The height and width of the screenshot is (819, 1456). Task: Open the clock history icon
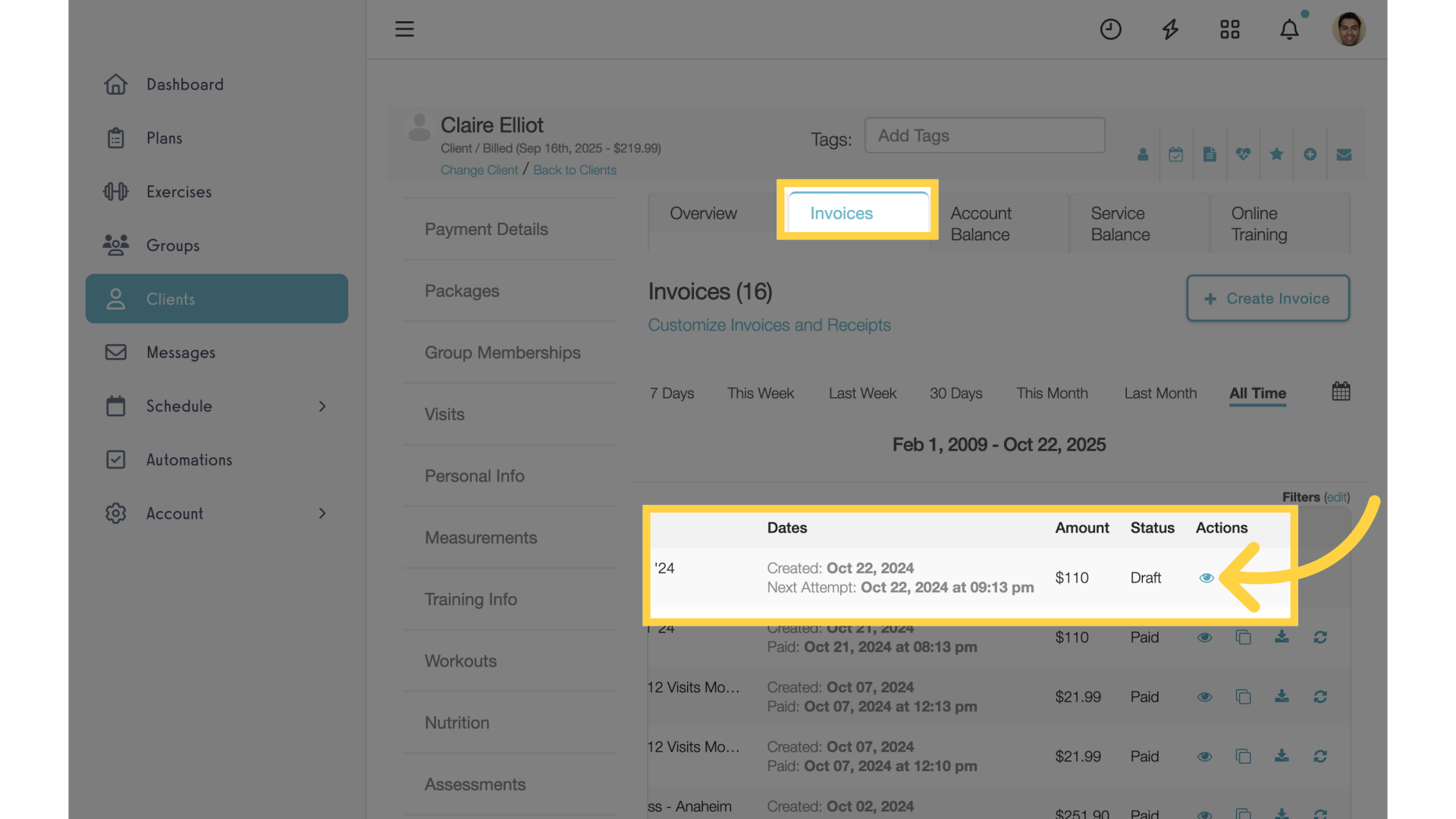click(x=1110, y=29)
